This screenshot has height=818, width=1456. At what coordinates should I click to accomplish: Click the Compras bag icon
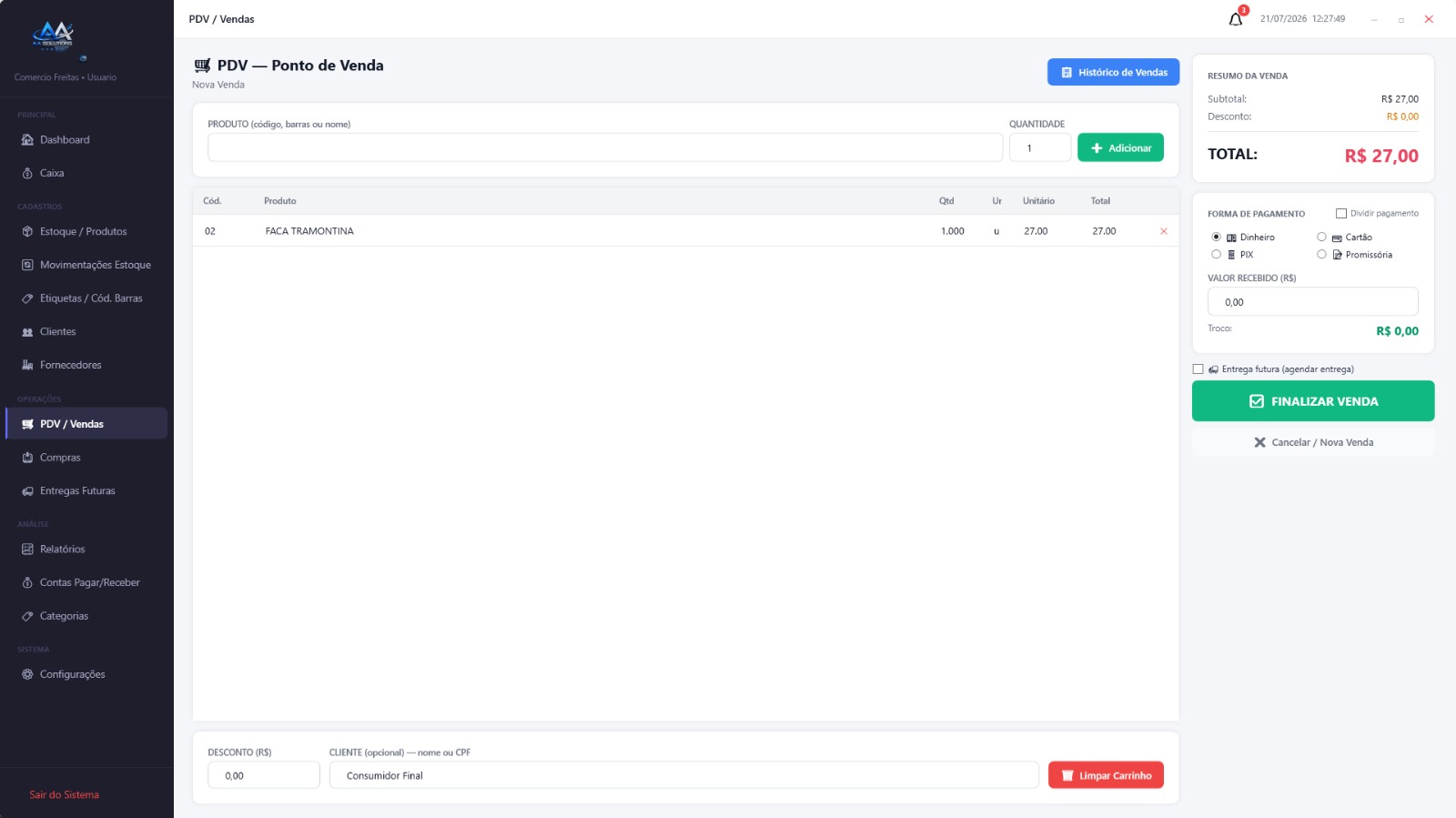[x=27, y=458]
